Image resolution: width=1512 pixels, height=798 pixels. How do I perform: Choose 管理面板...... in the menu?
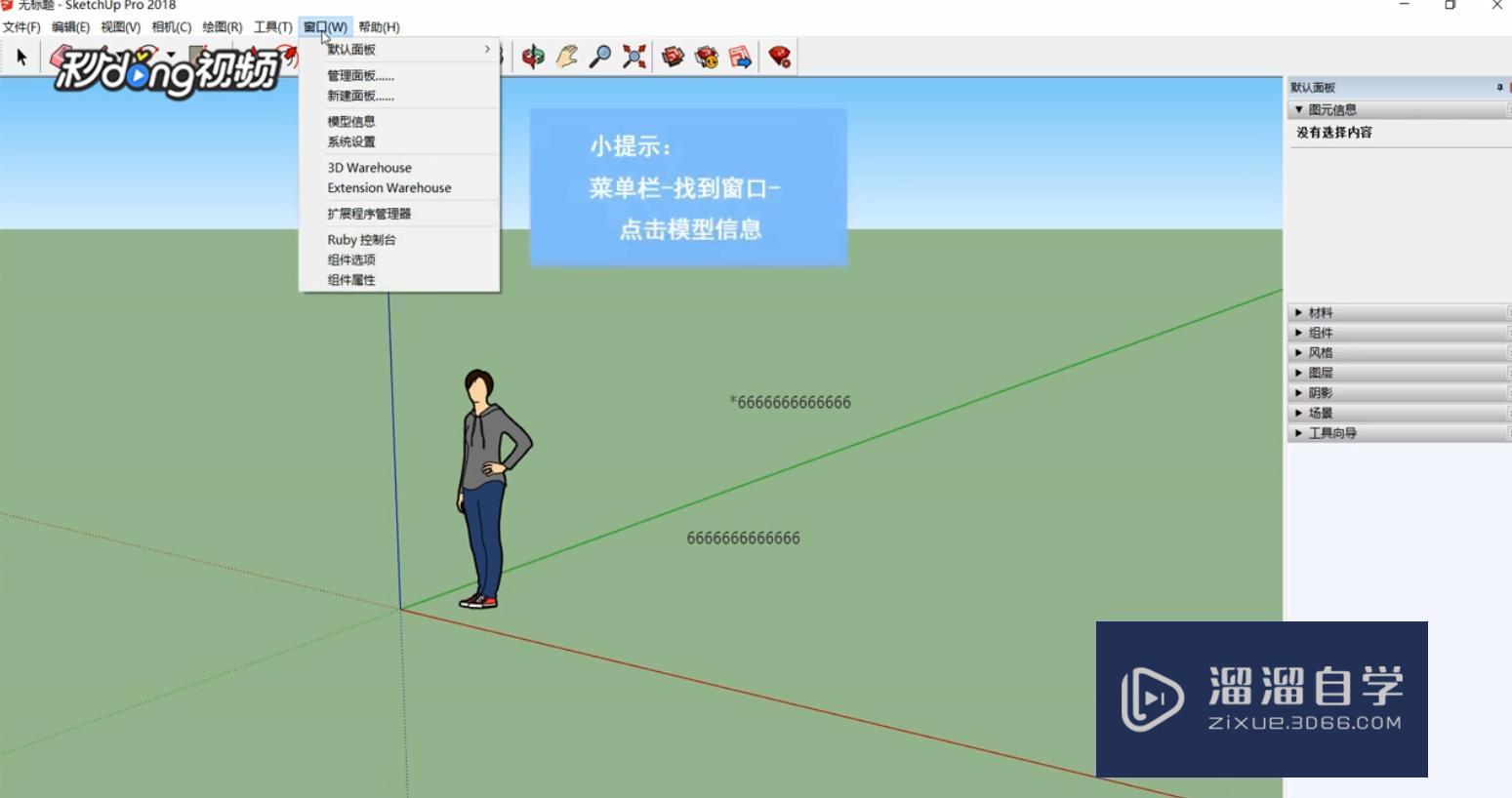[x=399, y=76]
